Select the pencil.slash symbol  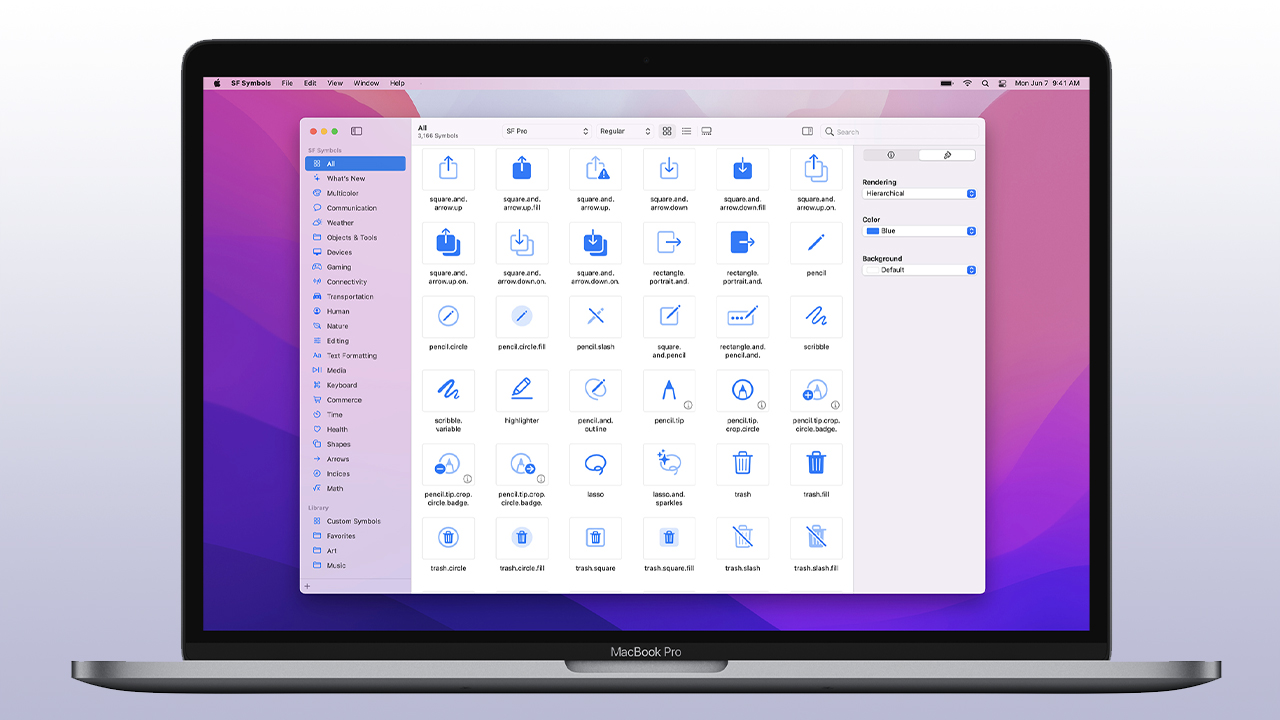pos(595,317)
